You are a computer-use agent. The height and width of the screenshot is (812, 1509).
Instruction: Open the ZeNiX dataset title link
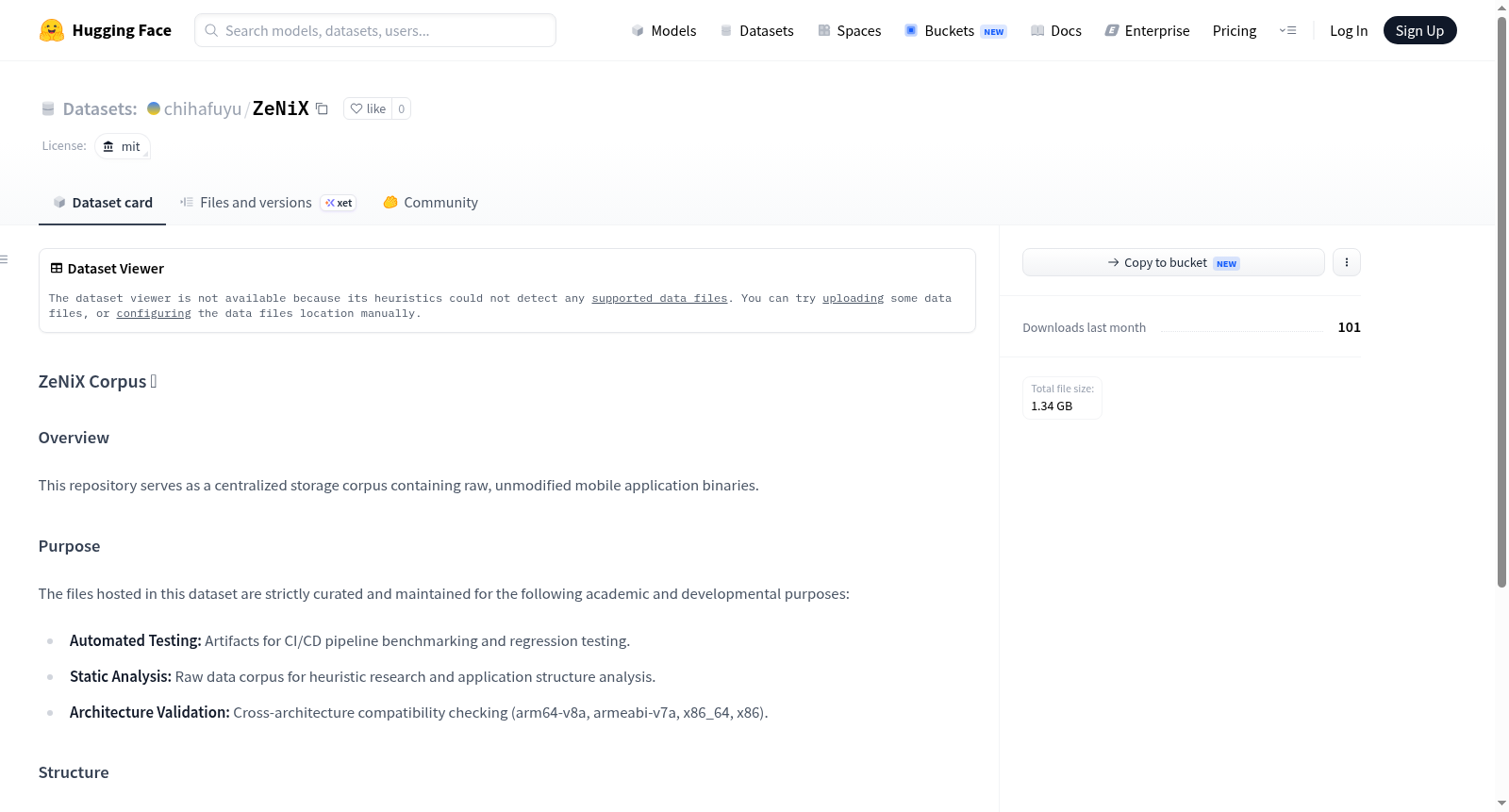coord(281,108)
